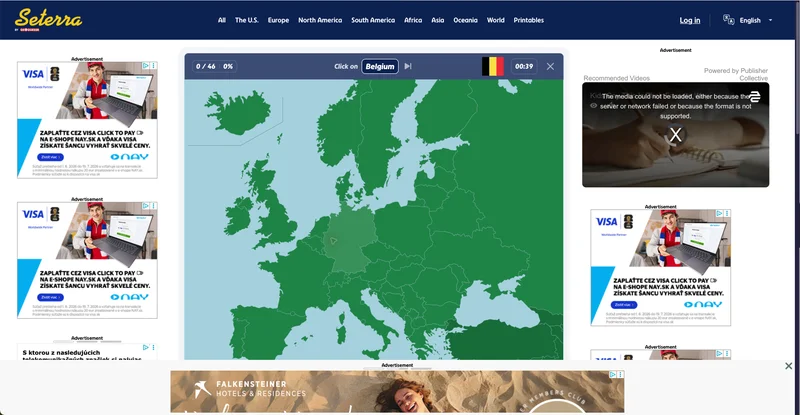
Task: Open the World menu
Action: point(495,20)
